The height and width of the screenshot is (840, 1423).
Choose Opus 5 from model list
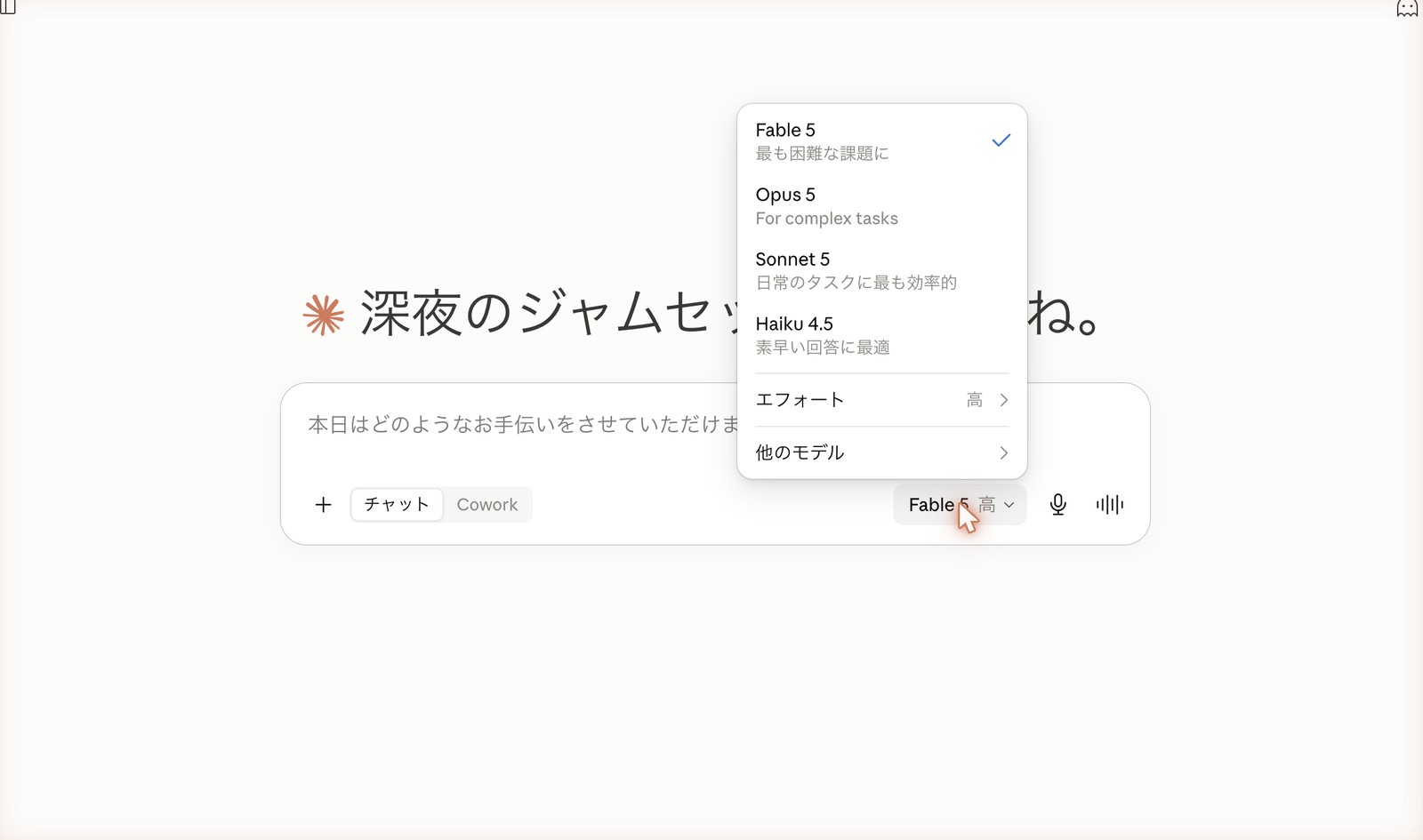click(x=882, y=206)
